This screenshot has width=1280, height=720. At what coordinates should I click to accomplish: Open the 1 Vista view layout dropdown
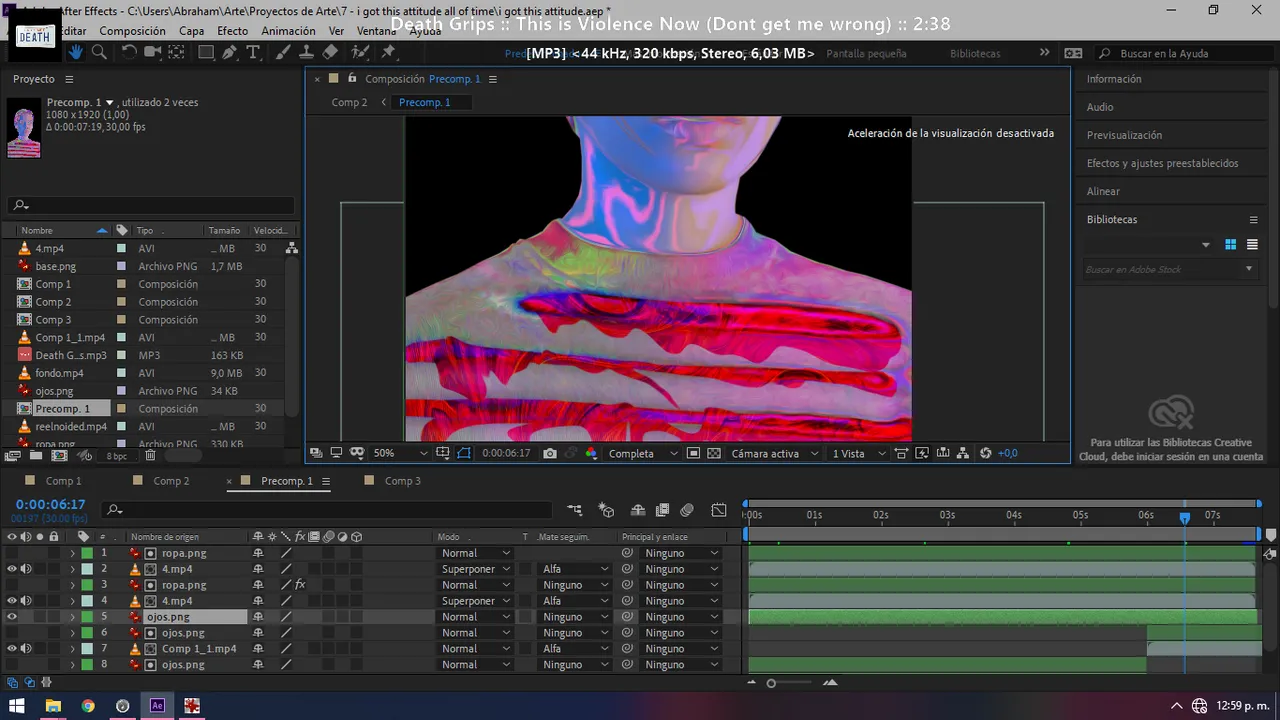tap(859, 453)
